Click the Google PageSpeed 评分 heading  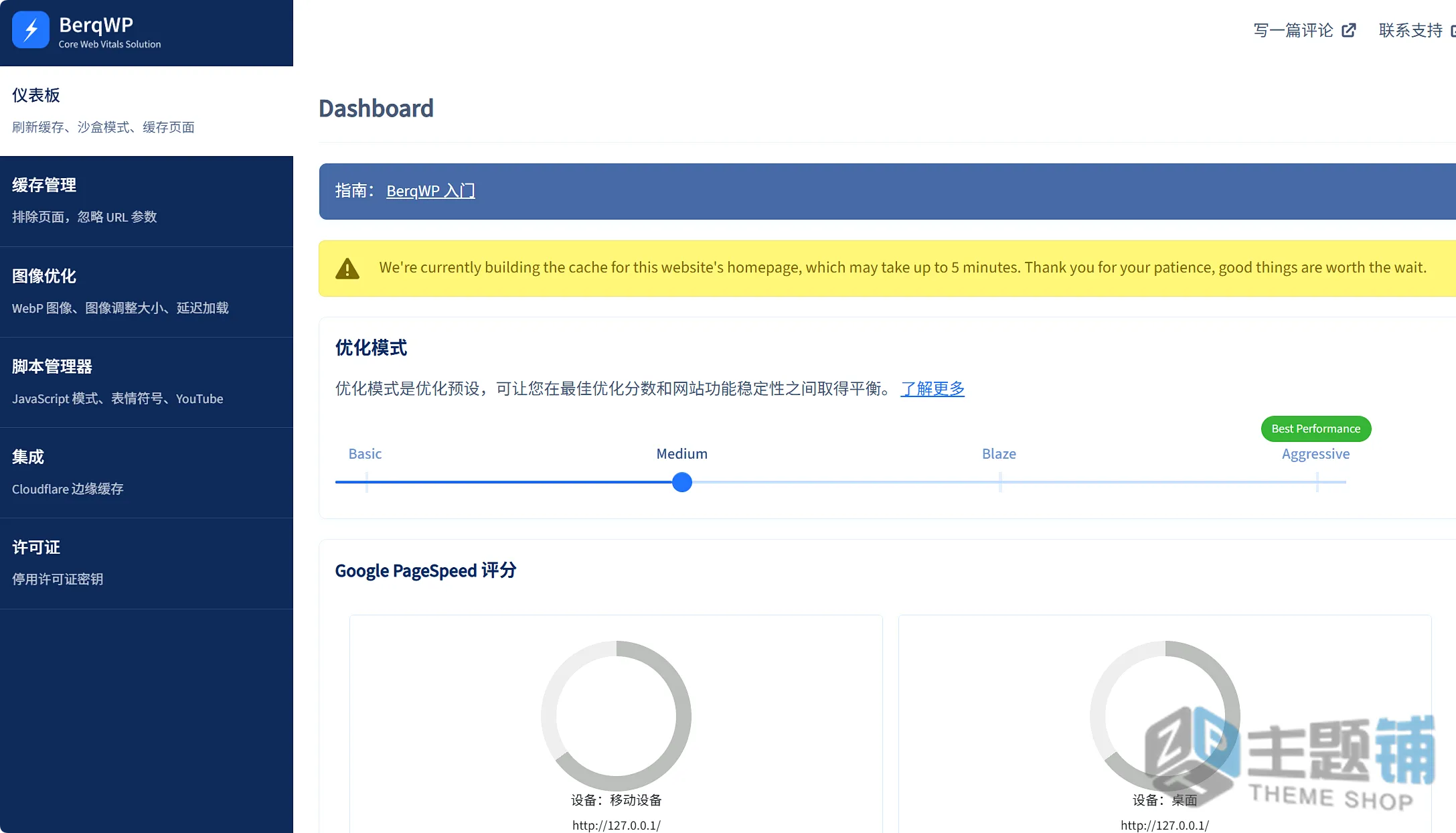point(426,571)
